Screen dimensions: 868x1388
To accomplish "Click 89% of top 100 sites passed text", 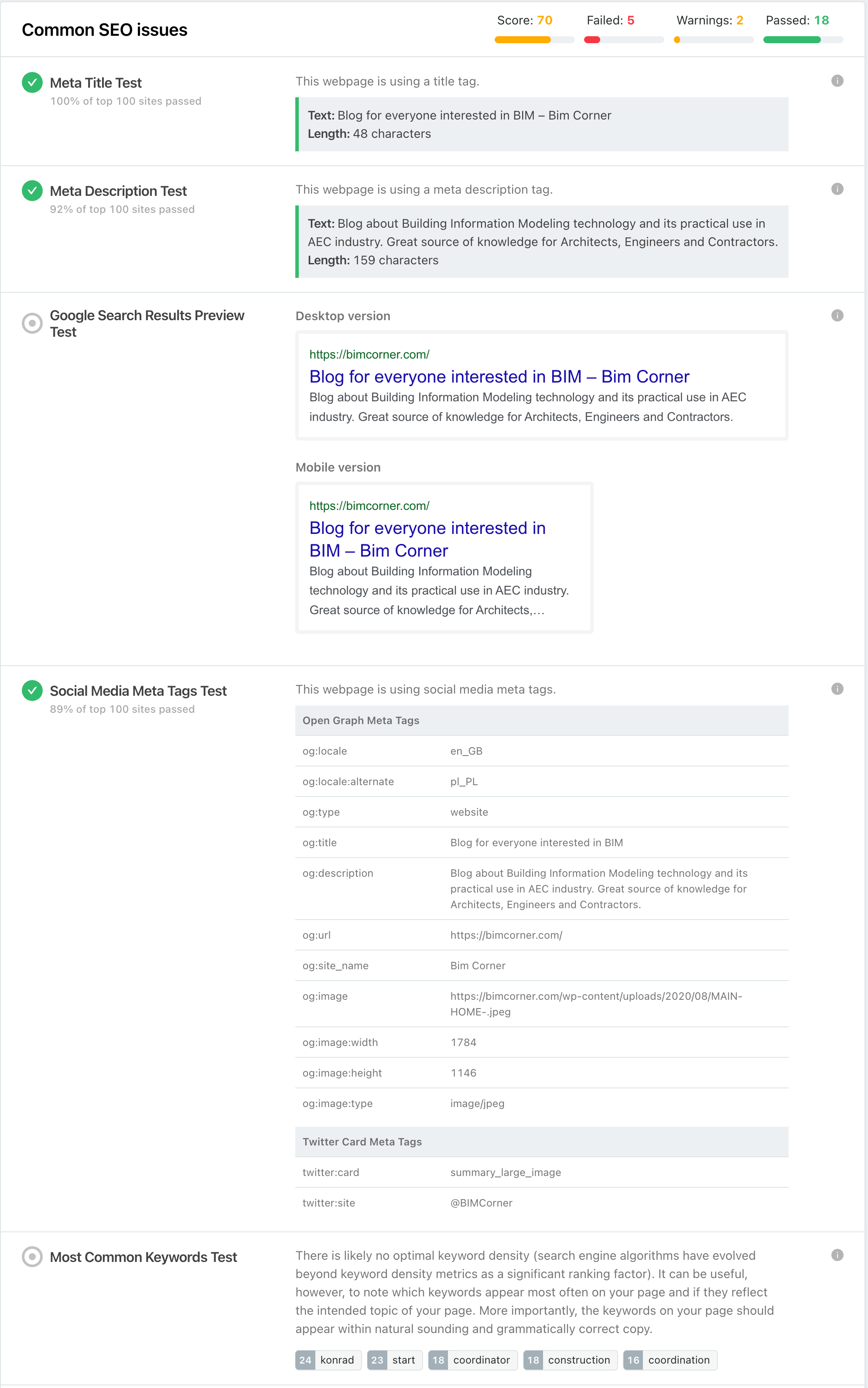I will (x=122, y=710).
